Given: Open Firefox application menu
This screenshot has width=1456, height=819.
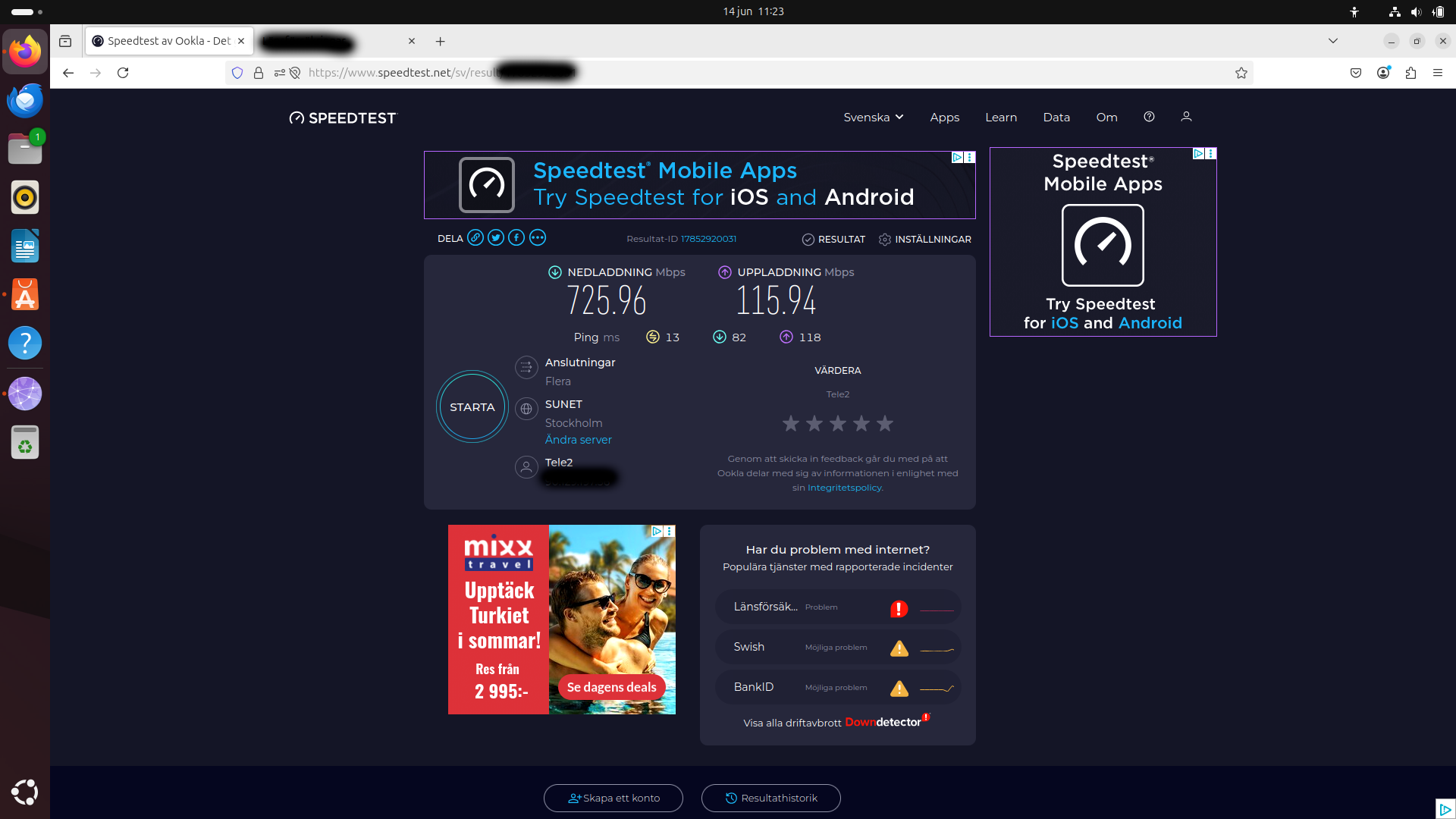Looking at the screenshot, I should [x=1438, y=73].
